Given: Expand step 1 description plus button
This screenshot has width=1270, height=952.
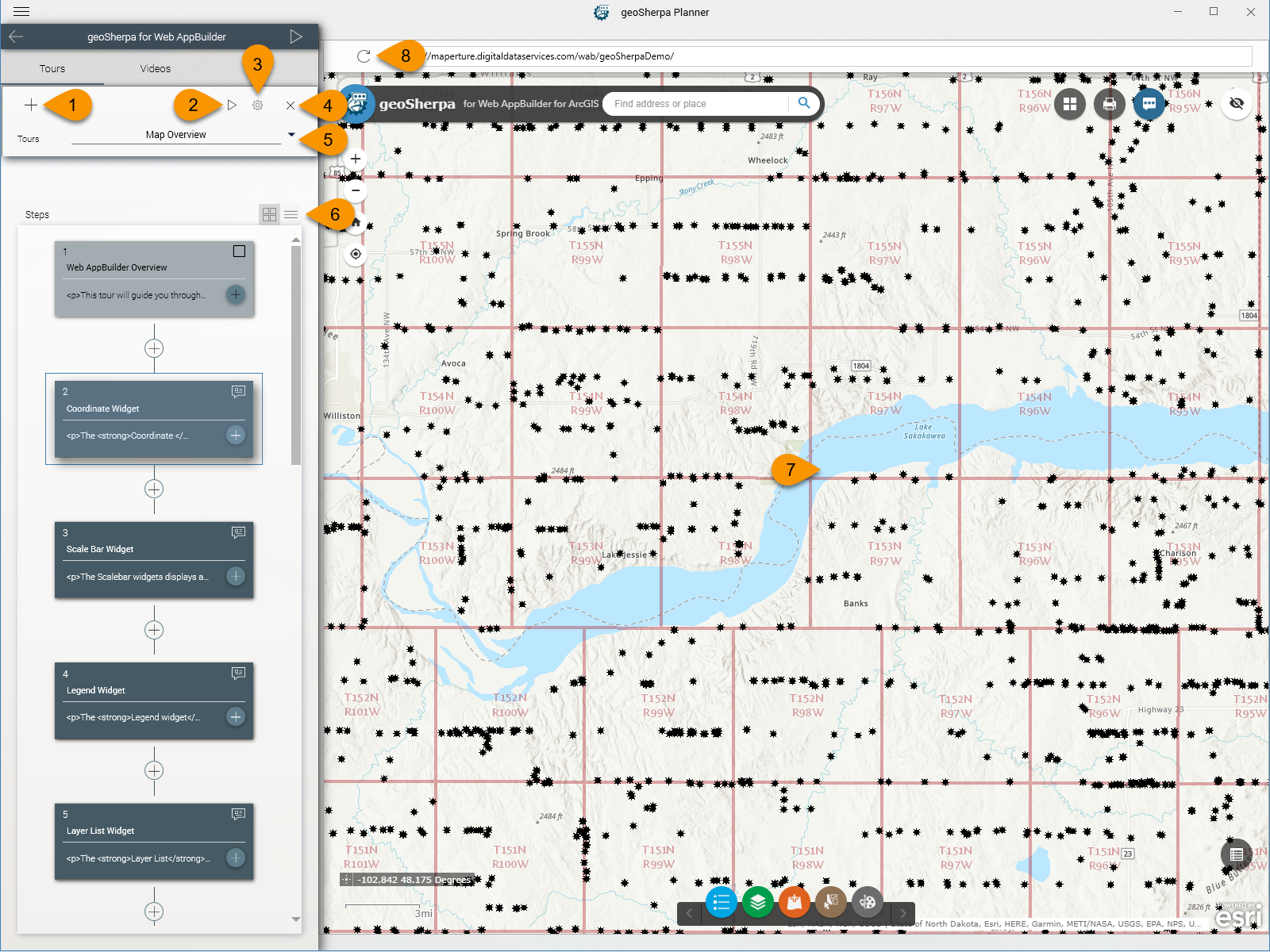Looking at the screenshot, I should pyautogui.click(x=236, y=294).
